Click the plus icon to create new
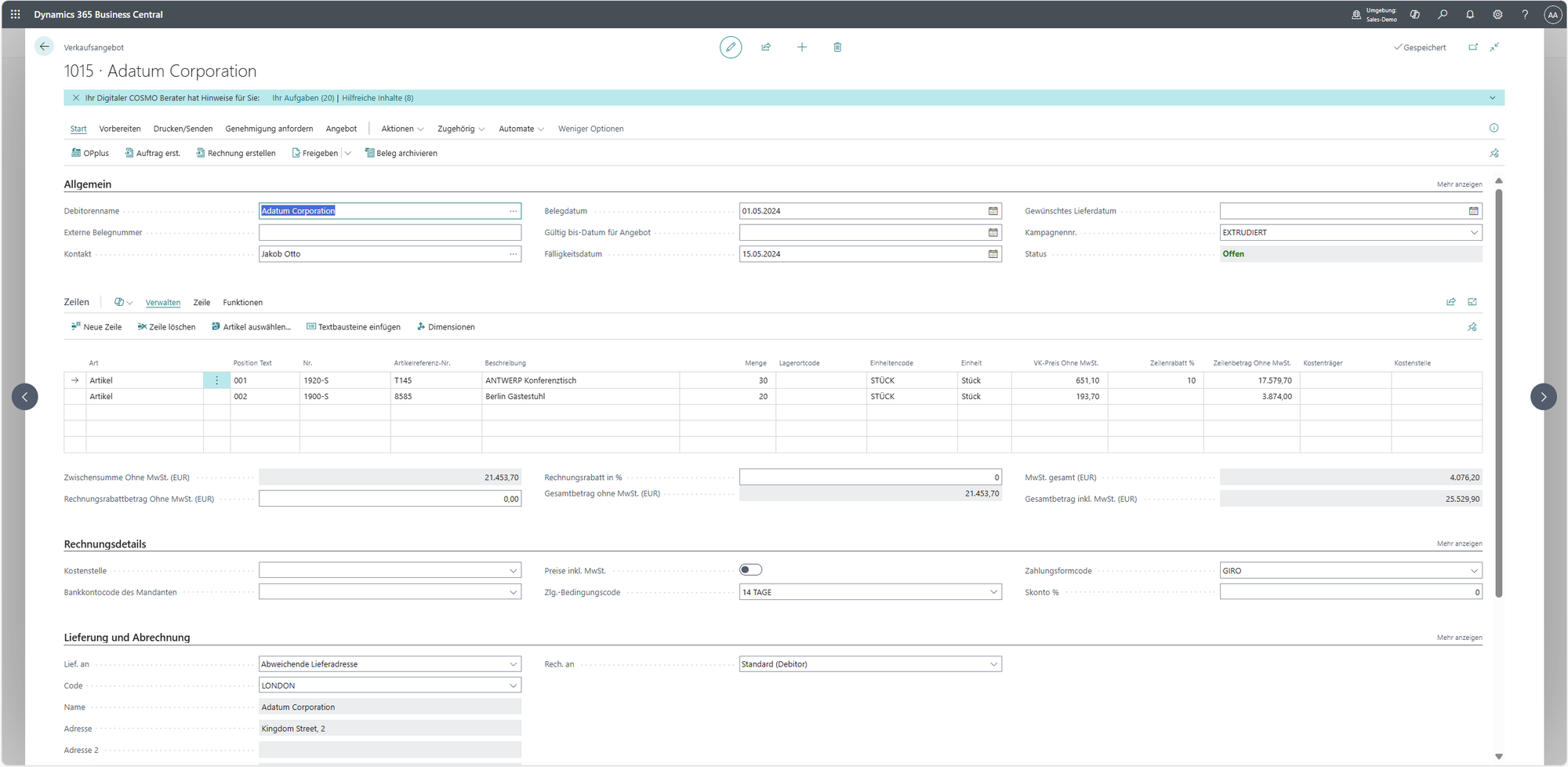This screenshot has height=767, width=1568. click(801, 47)
